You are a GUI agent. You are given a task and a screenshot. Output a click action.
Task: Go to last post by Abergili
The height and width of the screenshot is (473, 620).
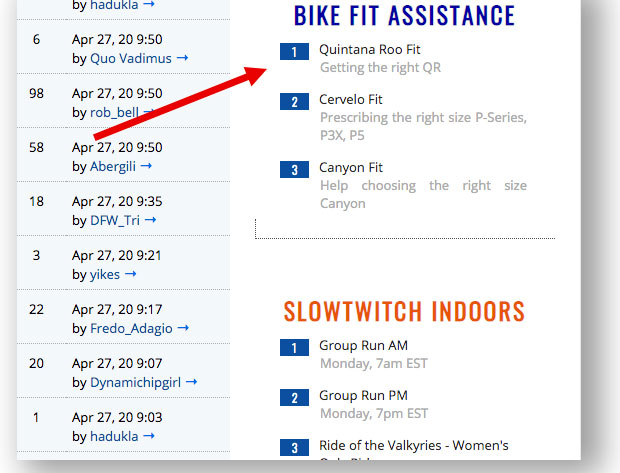tap(146, 167)
